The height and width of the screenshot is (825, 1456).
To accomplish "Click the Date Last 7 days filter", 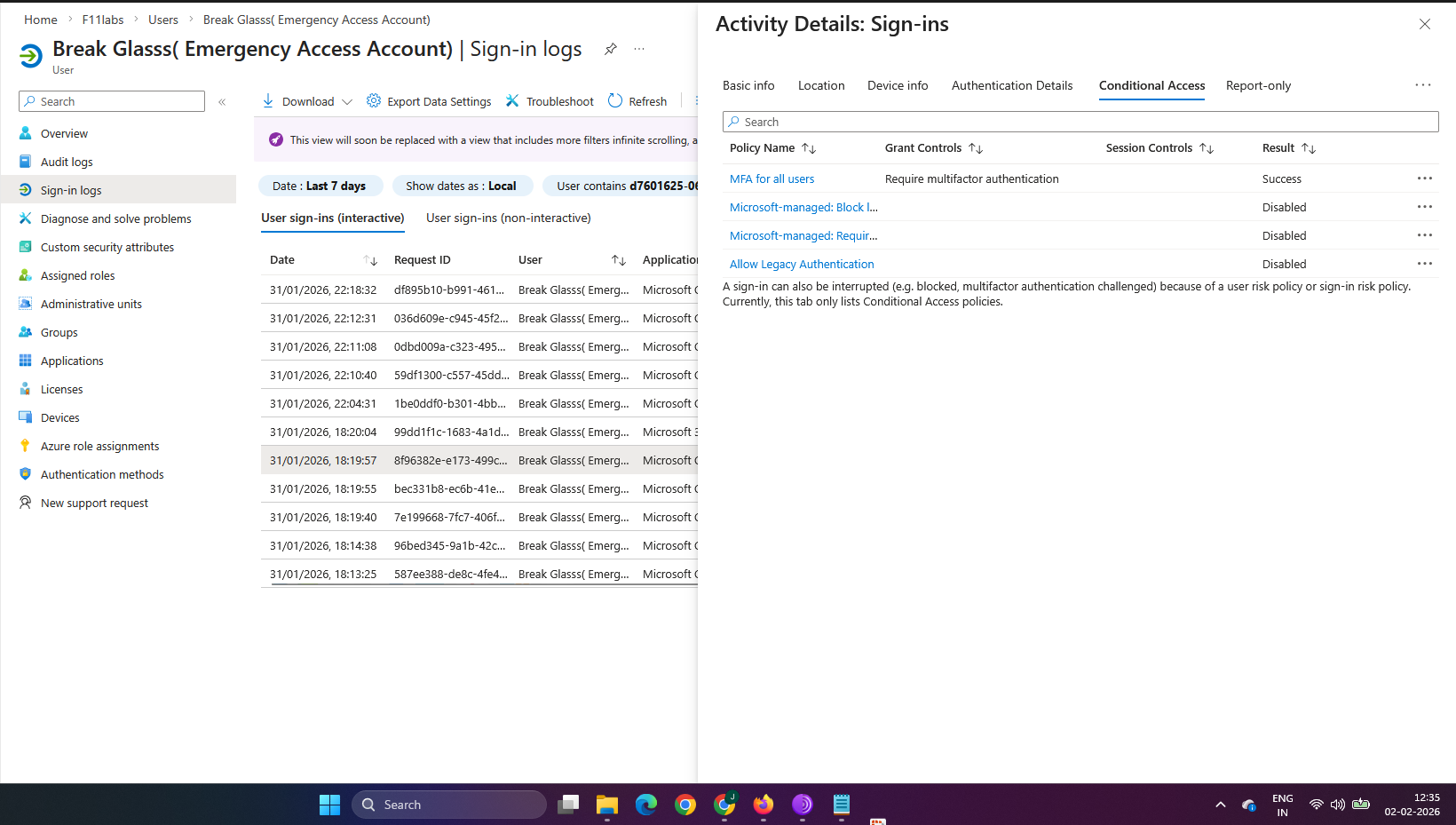I will 320,186.
